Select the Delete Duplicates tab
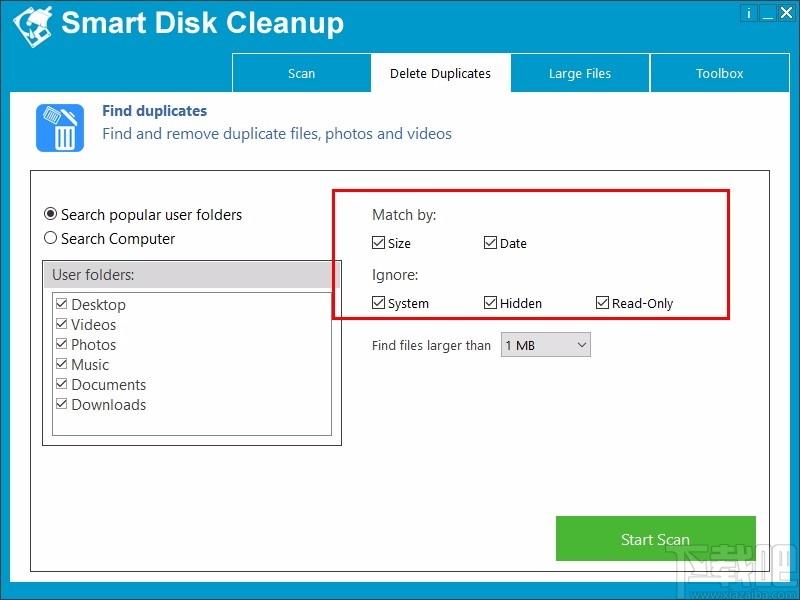Image resolution: width=800 pixels, height=600 pixels. (x=440, y=73)
